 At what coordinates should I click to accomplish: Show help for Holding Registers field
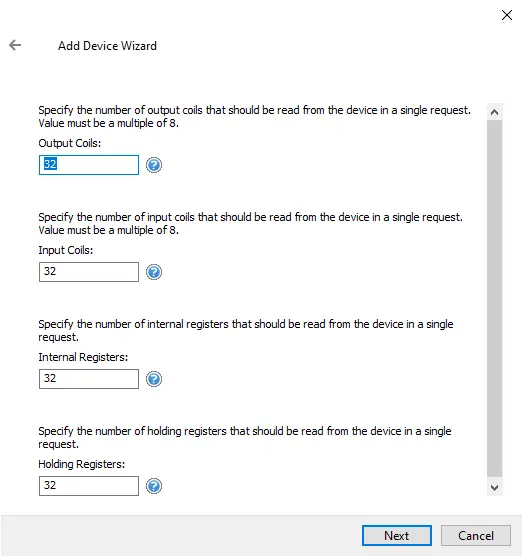click(x=154, y=486)
